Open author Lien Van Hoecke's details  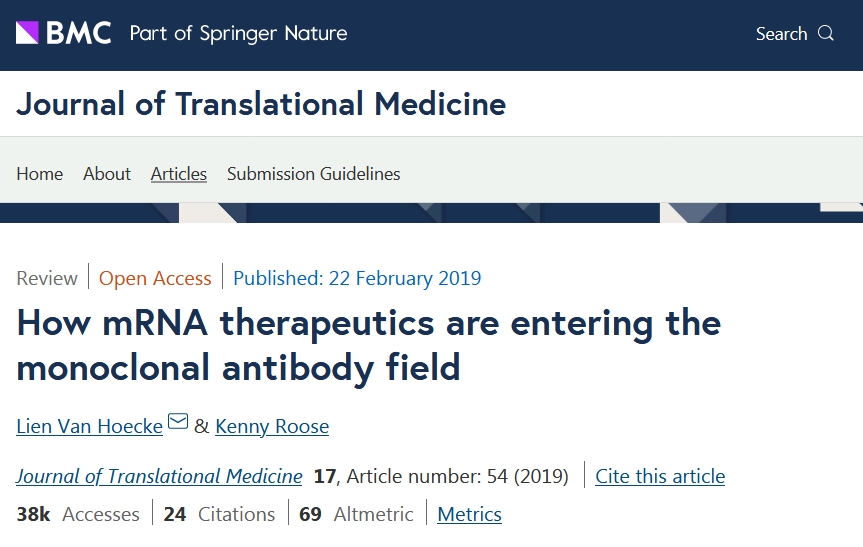(x=90, y=426)
